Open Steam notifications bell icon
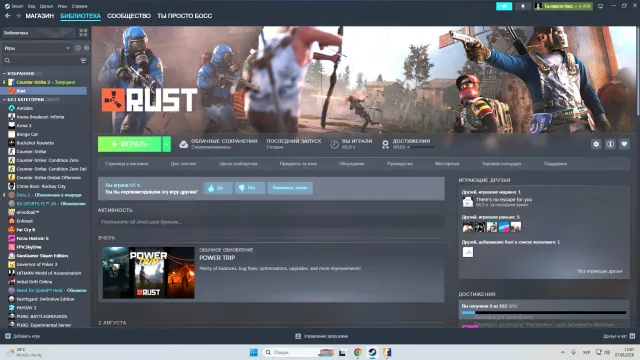The image size is (640, 360). coord(522,6)
